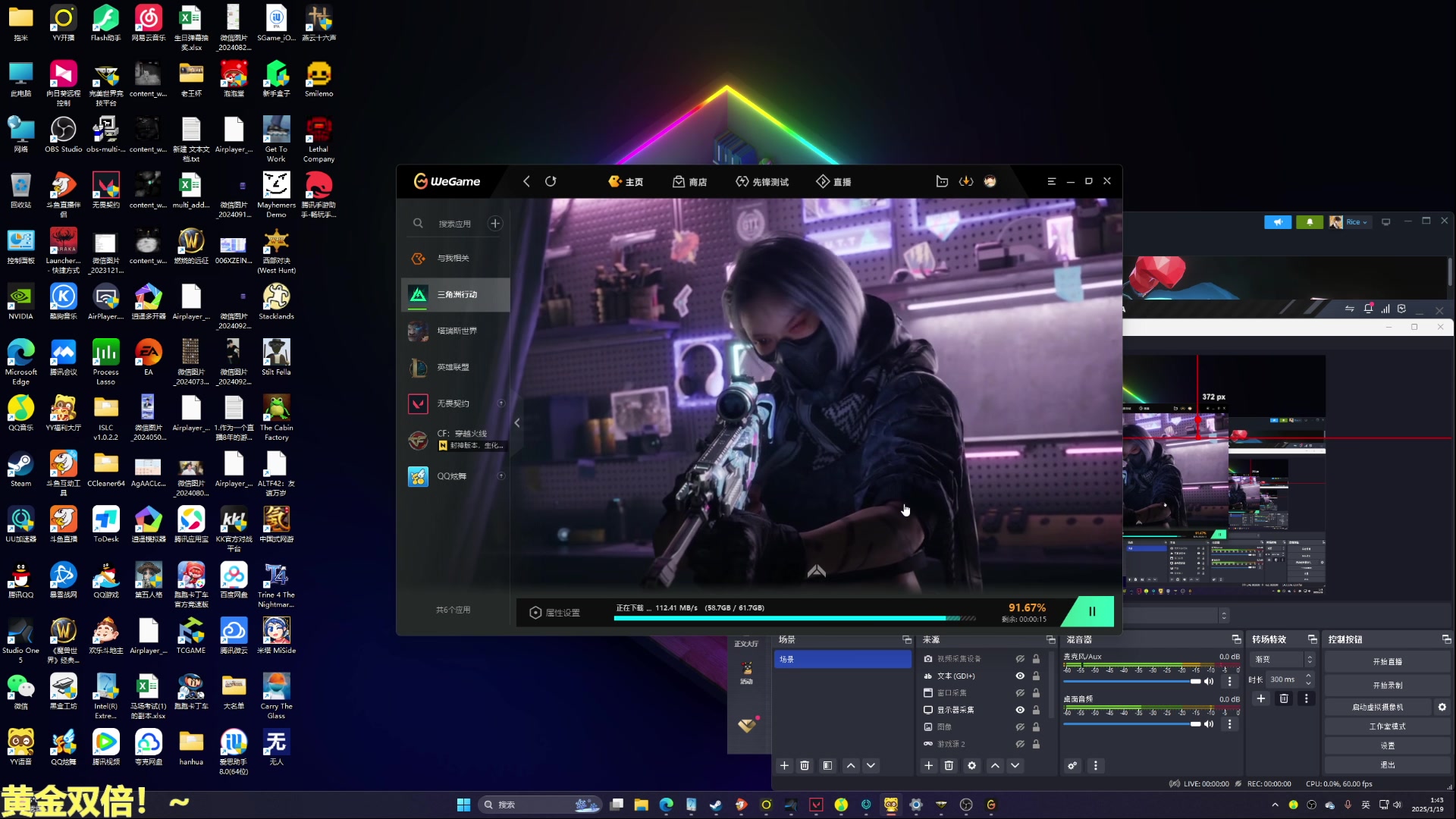Add a new scene in OBS
The width and height of the screenshot is (1456, 819).
point(784,766)
